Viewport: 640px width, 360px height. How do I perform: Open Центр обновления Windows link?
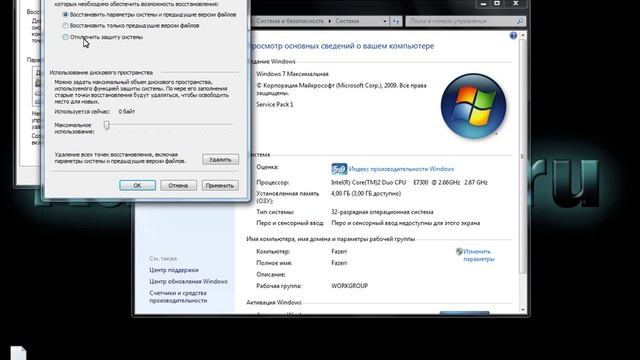(x=188, y=282)
